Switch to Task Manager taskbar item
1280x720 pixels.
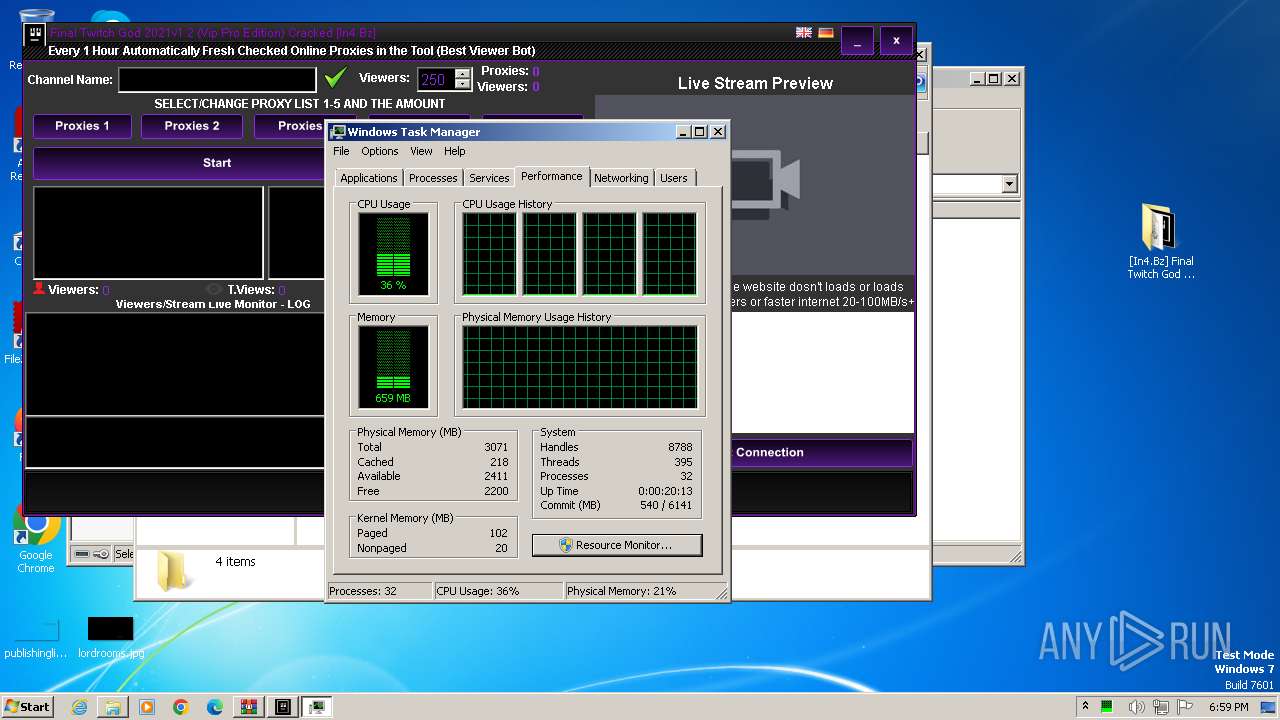317,707
